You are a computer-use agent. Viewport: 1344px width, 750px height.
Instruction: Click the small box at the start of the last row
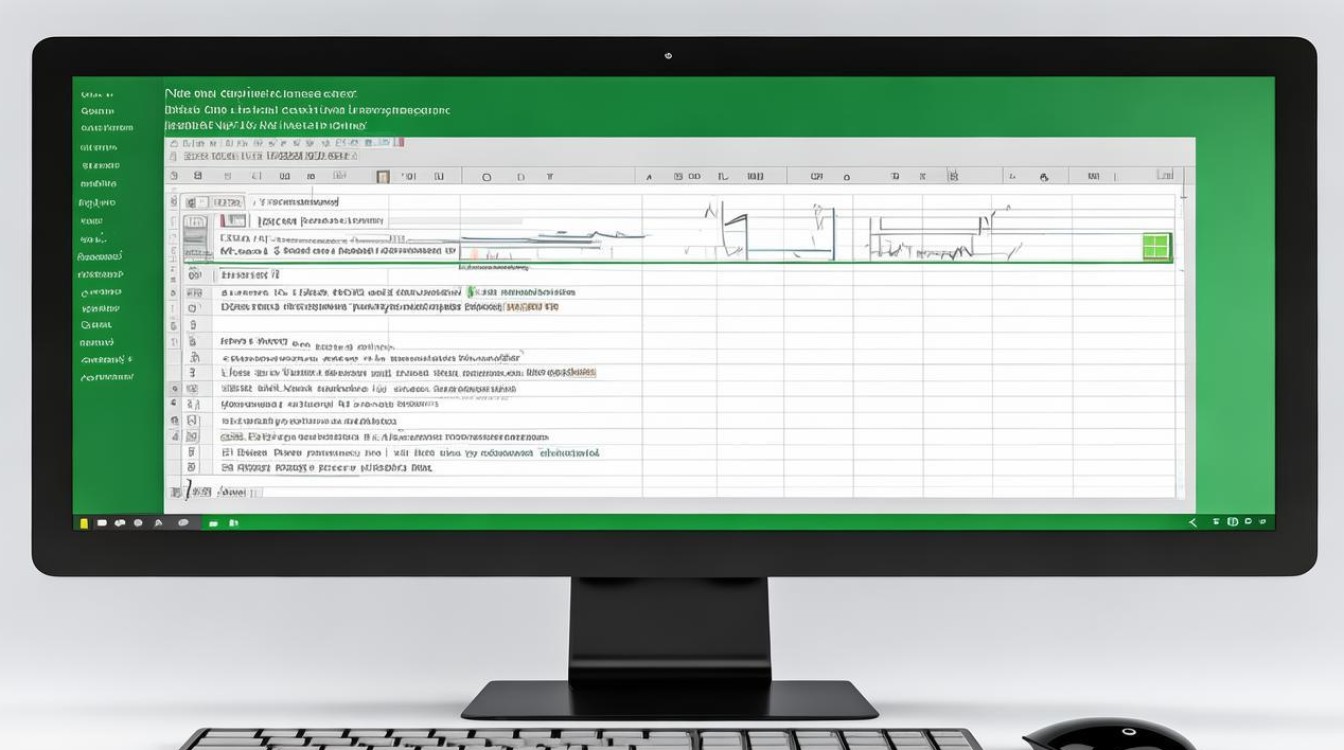pyautogui.click(x=193, y=467)
